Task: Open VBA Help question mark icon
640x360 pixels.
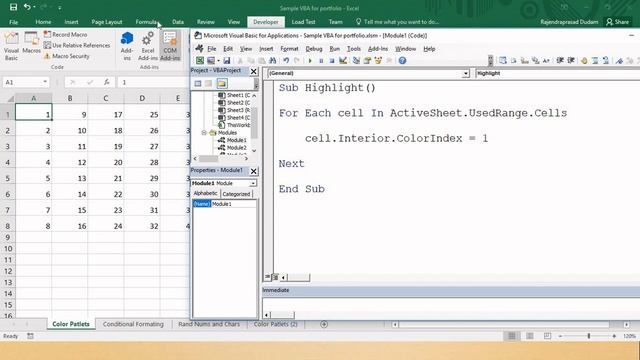Action: pyautogui.click(x=402, y=61)
